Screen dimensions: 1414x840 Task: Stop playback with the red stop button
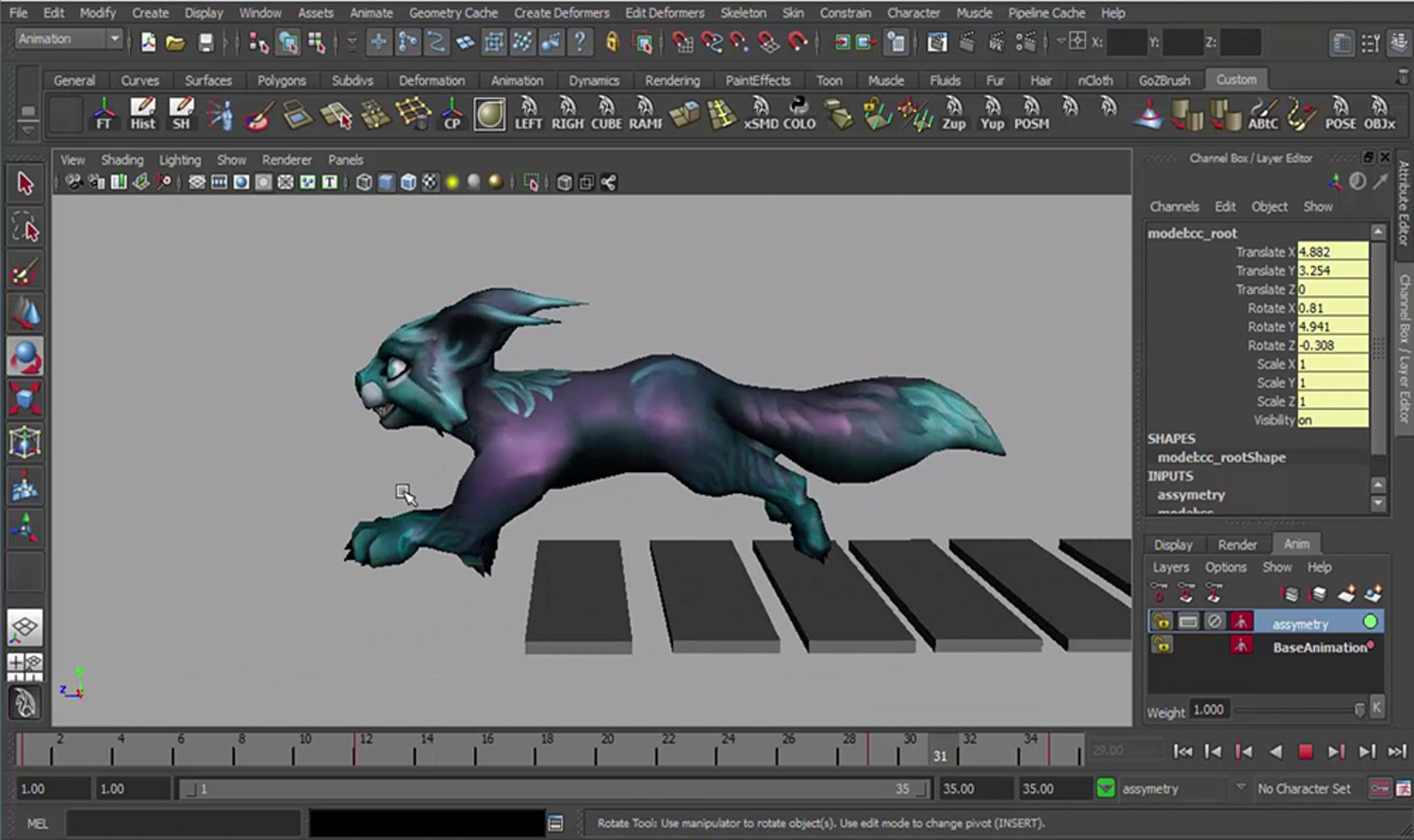(1306, 751)
